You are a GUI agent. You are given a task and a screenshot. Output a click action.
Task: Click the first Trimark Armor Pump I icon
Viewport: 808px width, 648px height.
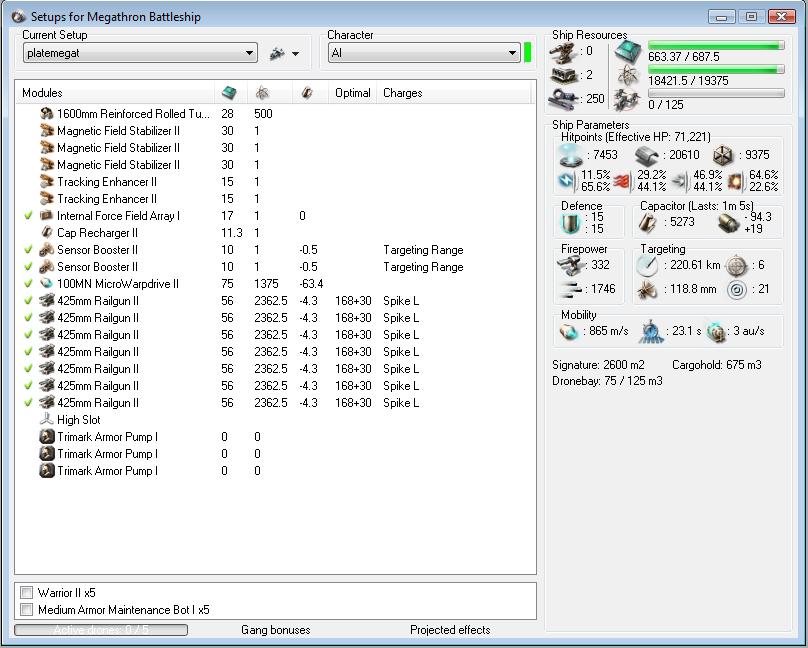point(47,437)
